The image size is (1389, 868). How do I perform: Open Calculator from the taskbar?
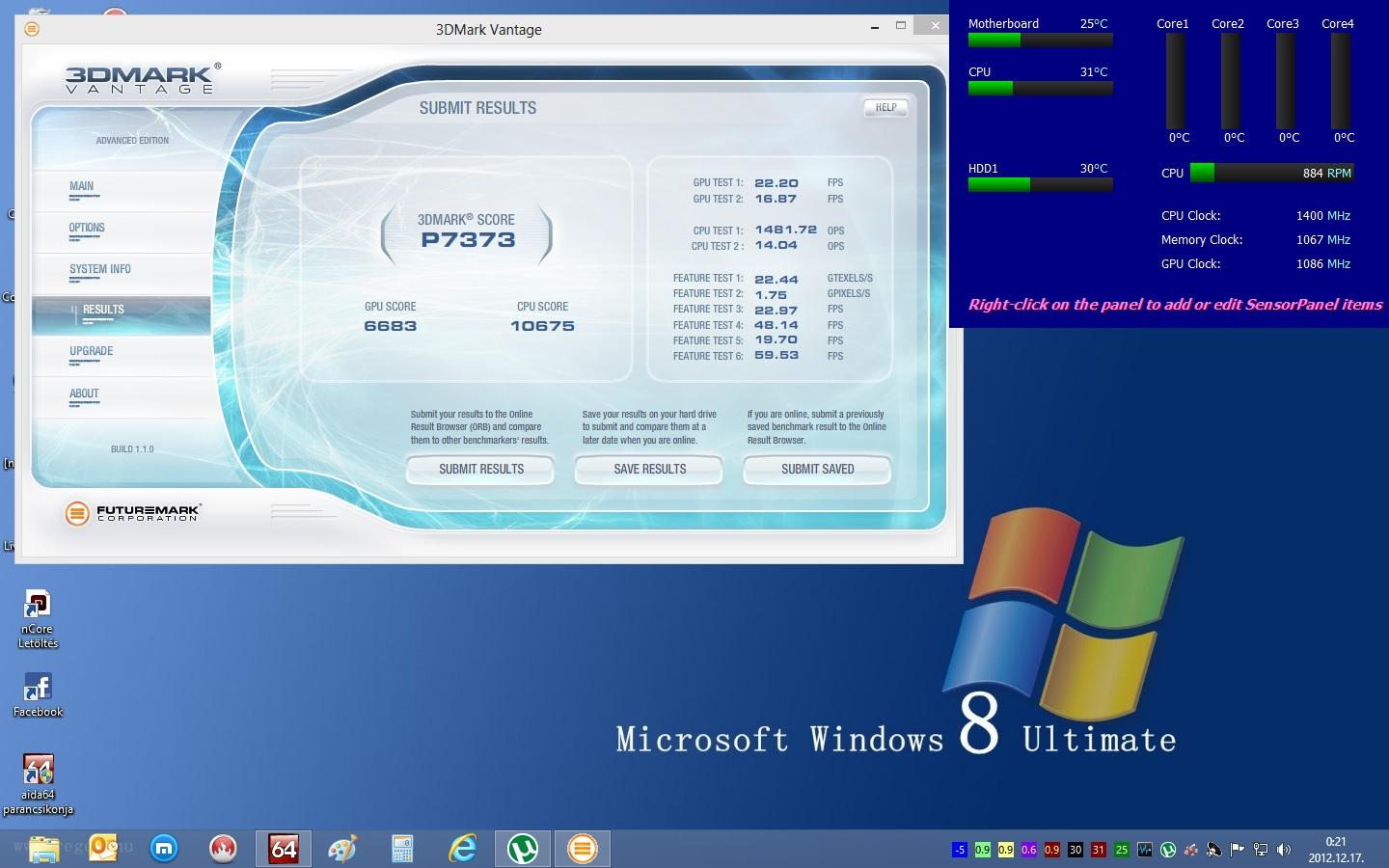402,849
